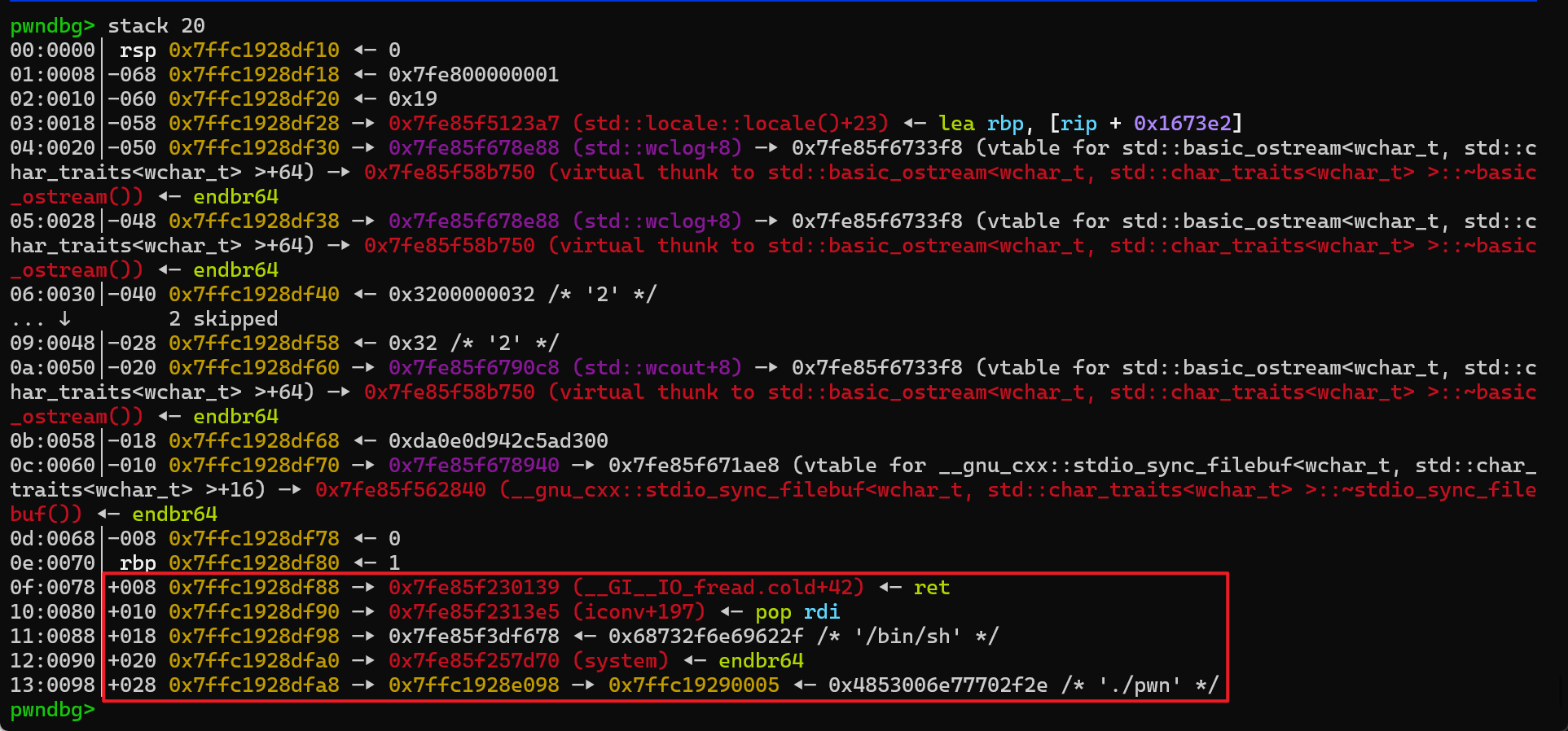Click the 'stack 20' command text
Screen dimensions: 1568x731
click(x=156, y=26)
